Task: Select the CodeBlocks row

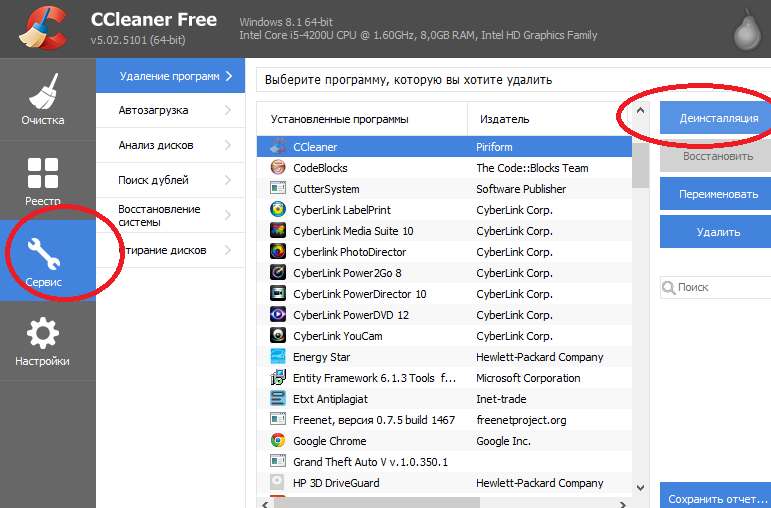Action: tap(444, 168)
